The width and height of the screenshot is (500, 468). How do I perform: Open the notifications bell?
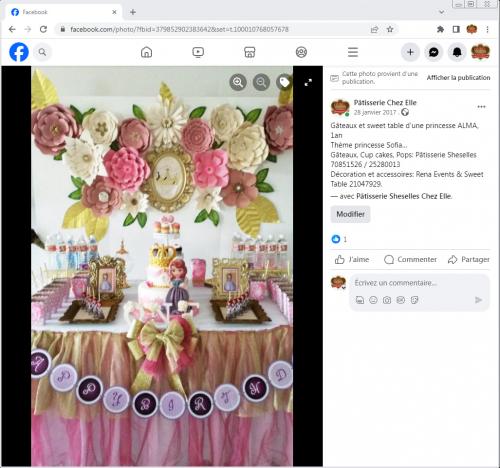click(457, 52)
